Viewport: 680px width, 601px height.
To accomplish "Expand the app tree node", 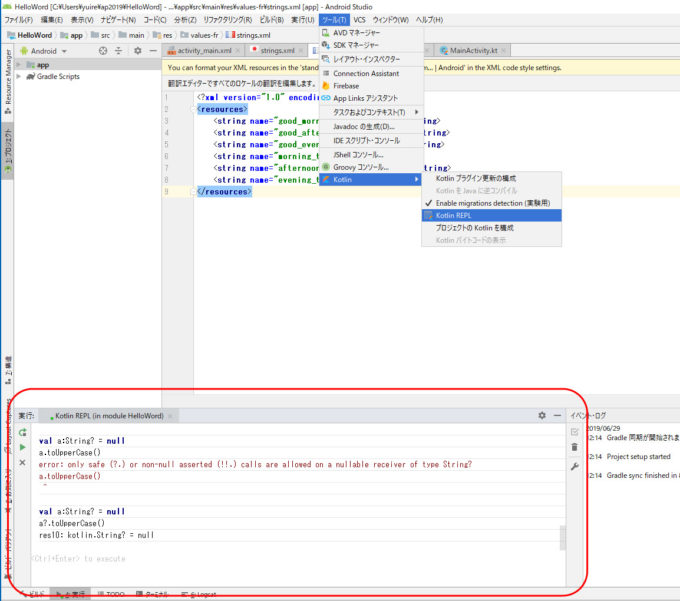I will pyautogui.click(x=18, y=65).
